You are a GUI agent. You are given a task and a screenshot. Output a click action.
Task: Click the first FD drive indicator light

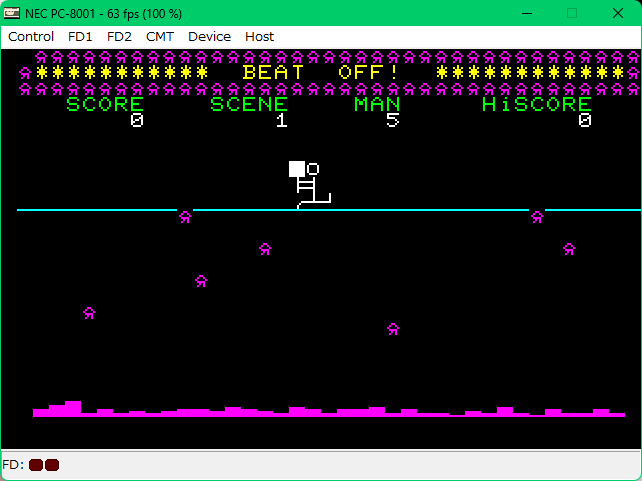click(x=36, y=465)
